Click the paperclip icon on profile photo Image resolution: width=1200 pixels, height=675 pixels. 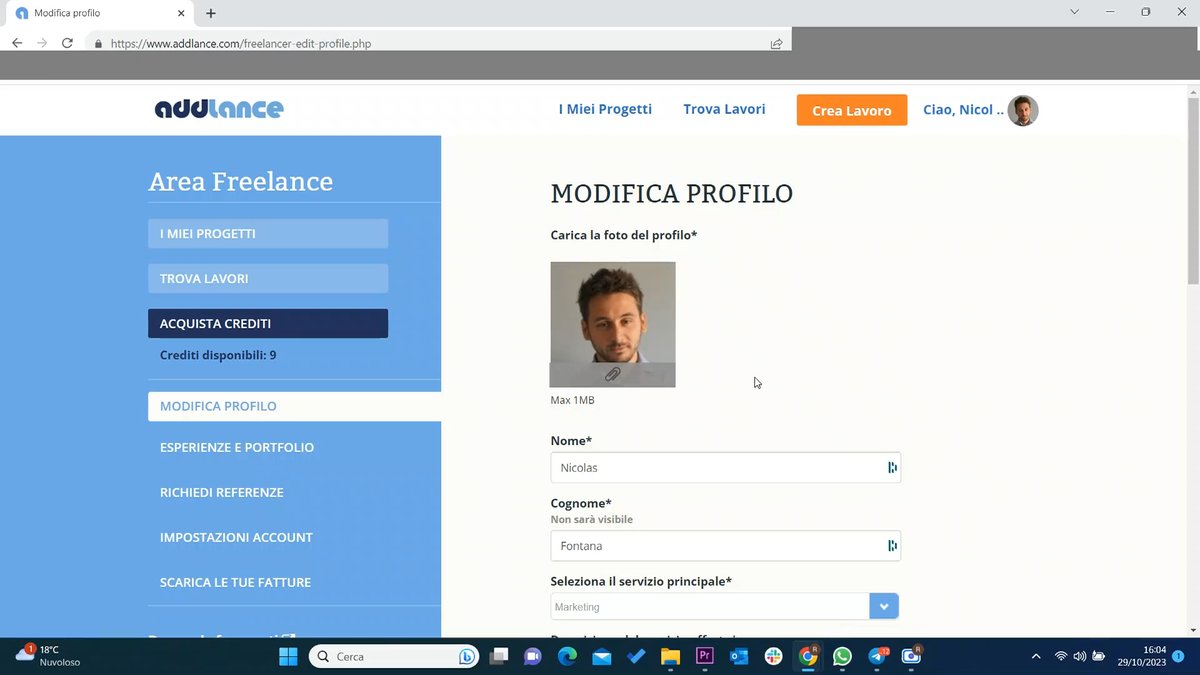pos(613,374)
